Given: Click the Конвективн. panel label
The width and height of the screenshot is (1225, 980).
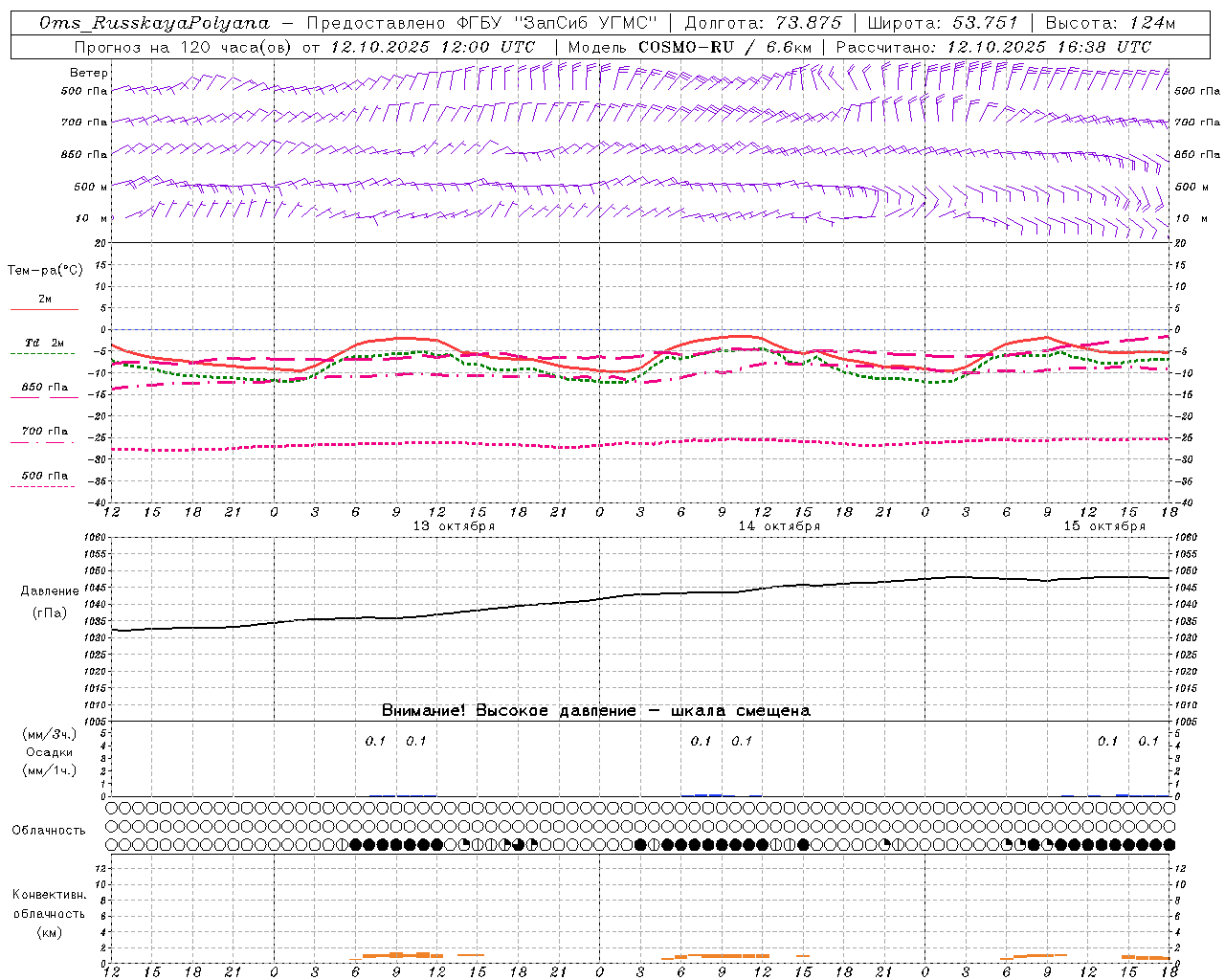Looking at the screenshot, I should pos(49,895).
